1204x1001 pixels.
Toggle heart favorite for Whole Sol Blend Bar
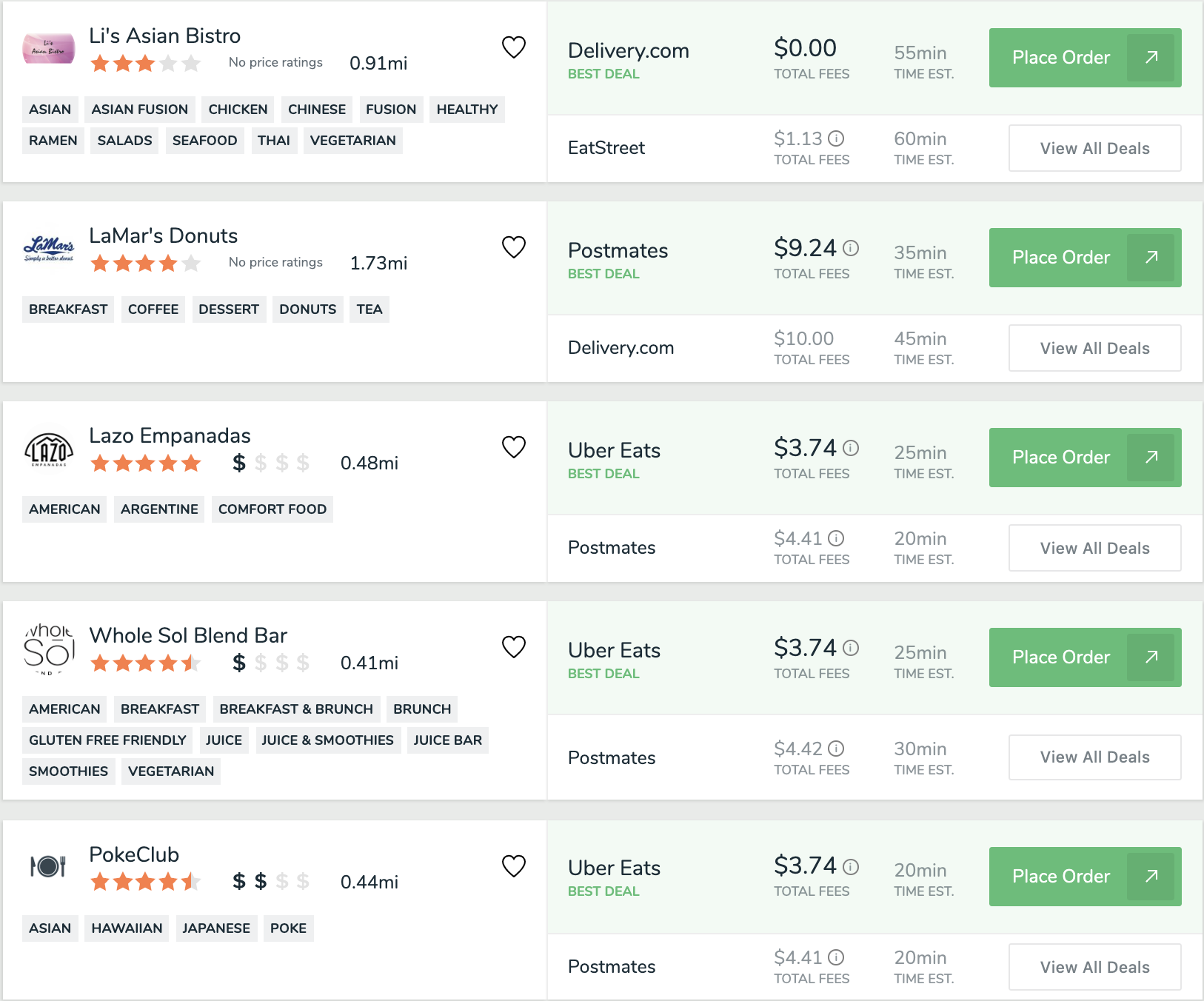(514, 647)
